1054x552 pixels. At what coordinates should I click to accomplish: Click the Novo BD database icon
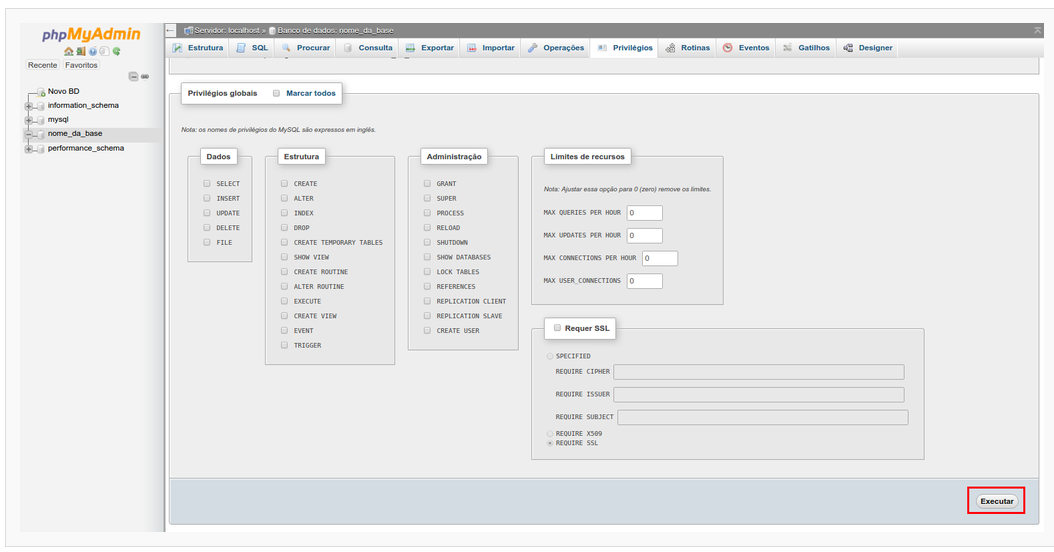40,92
